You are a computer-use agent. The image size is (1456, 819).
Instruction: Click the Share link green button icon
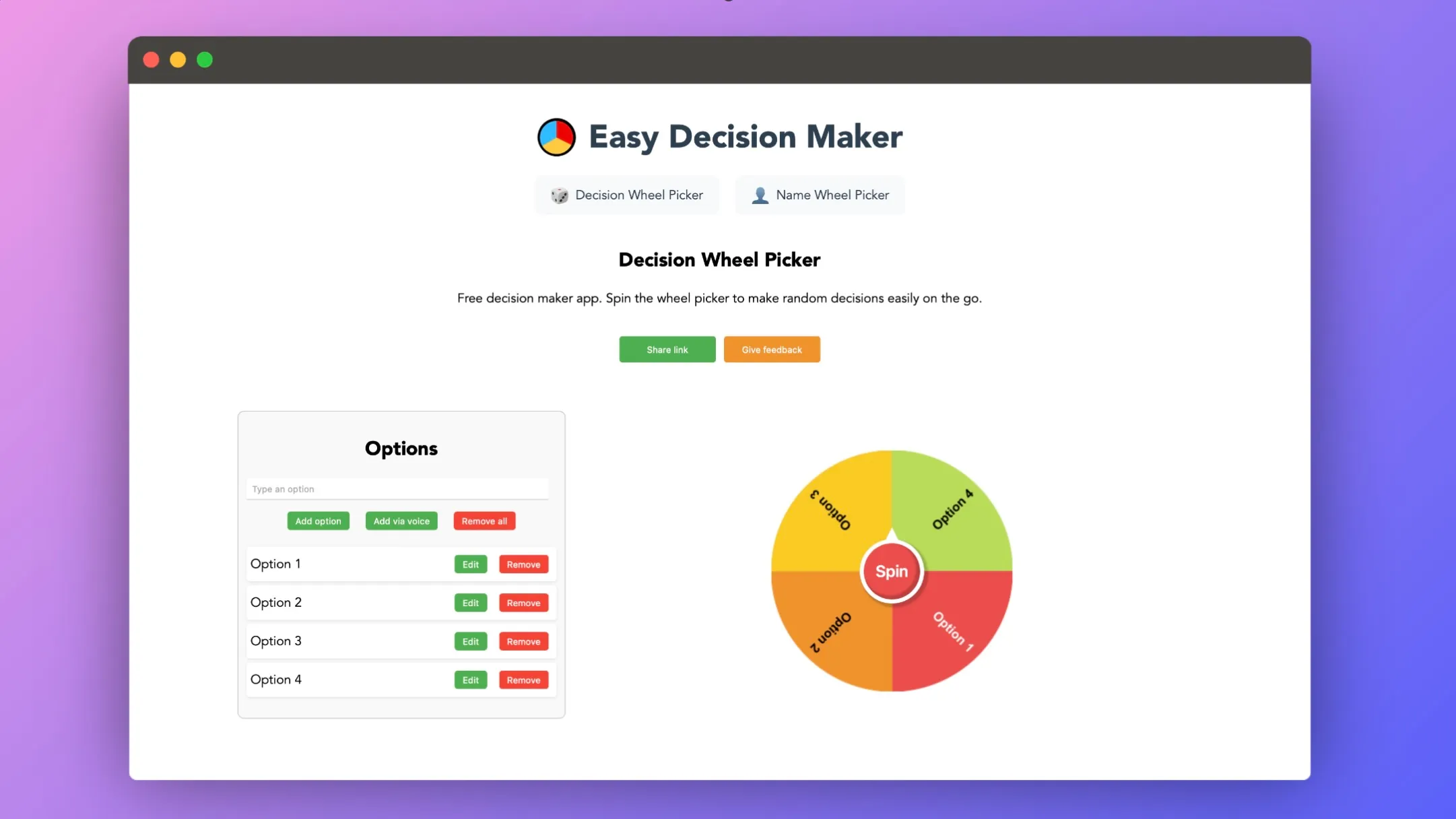point(667,349)
